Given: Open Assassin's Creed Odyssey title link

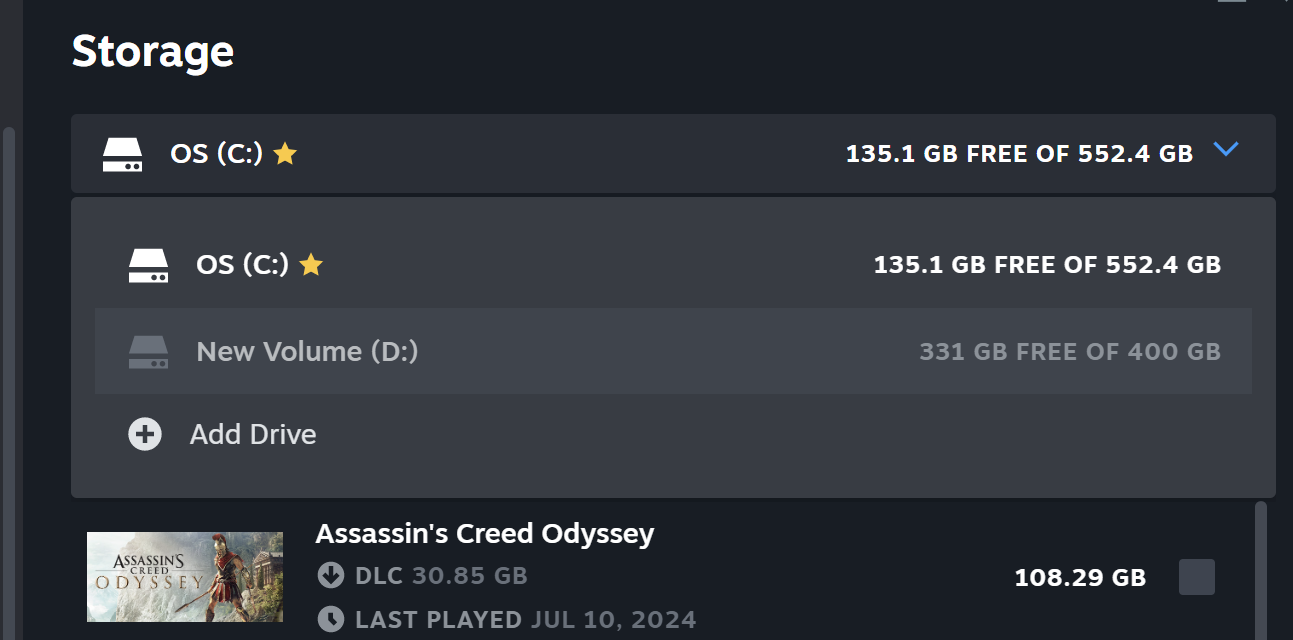Looking at the screenshot, I should (x=484, y=533).
